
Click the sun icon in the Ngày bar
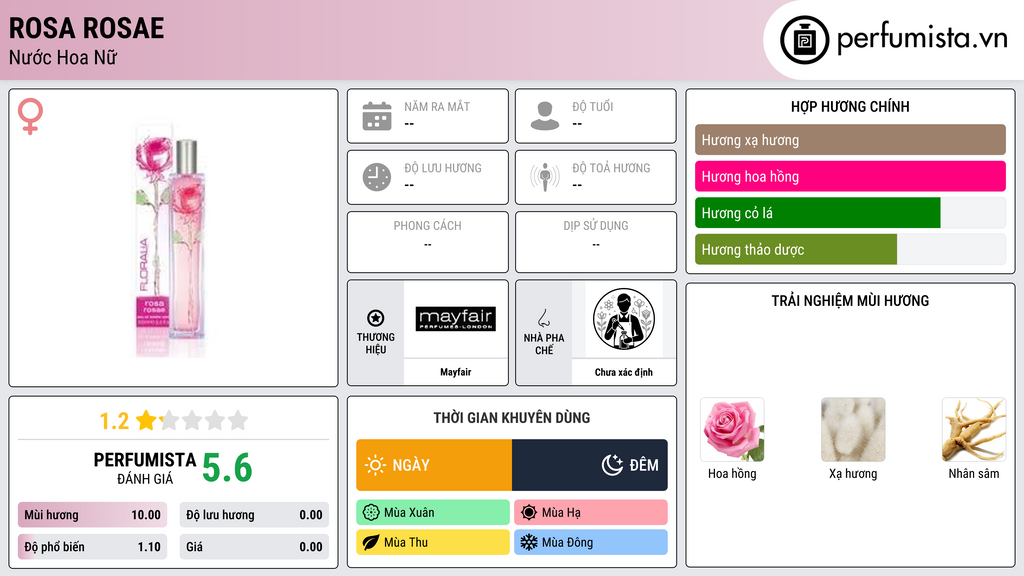(x=375, y=465)
